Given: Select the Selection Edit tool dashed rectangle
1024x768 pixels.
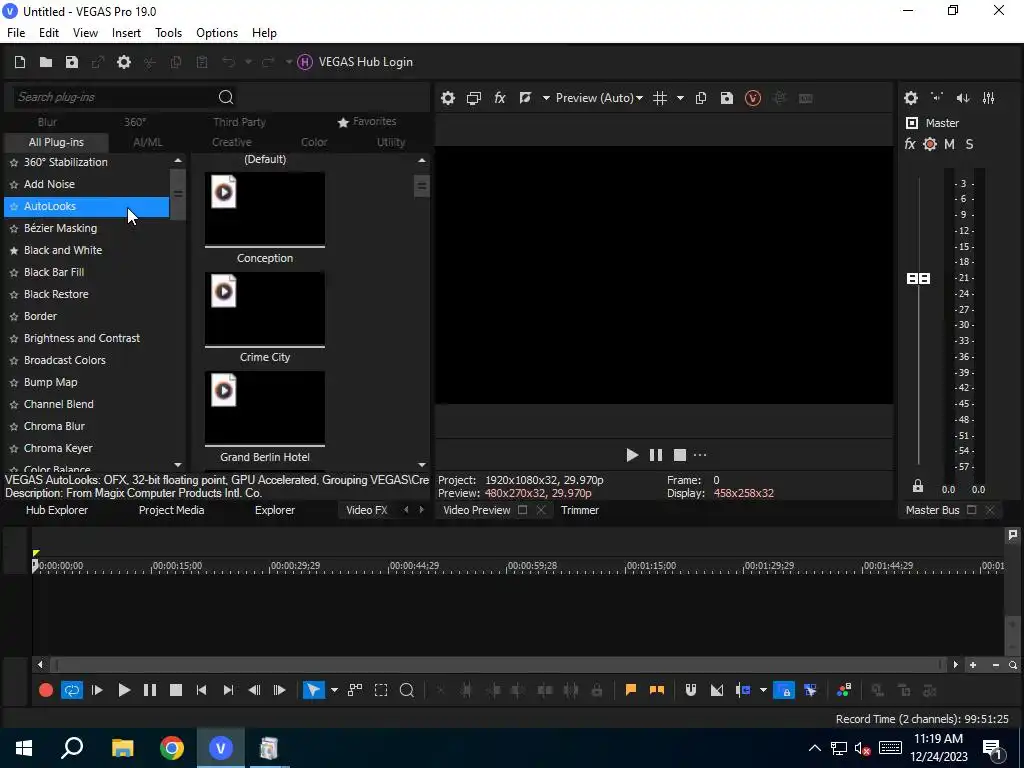Looking at the screenshot, I should click(381, 690).
